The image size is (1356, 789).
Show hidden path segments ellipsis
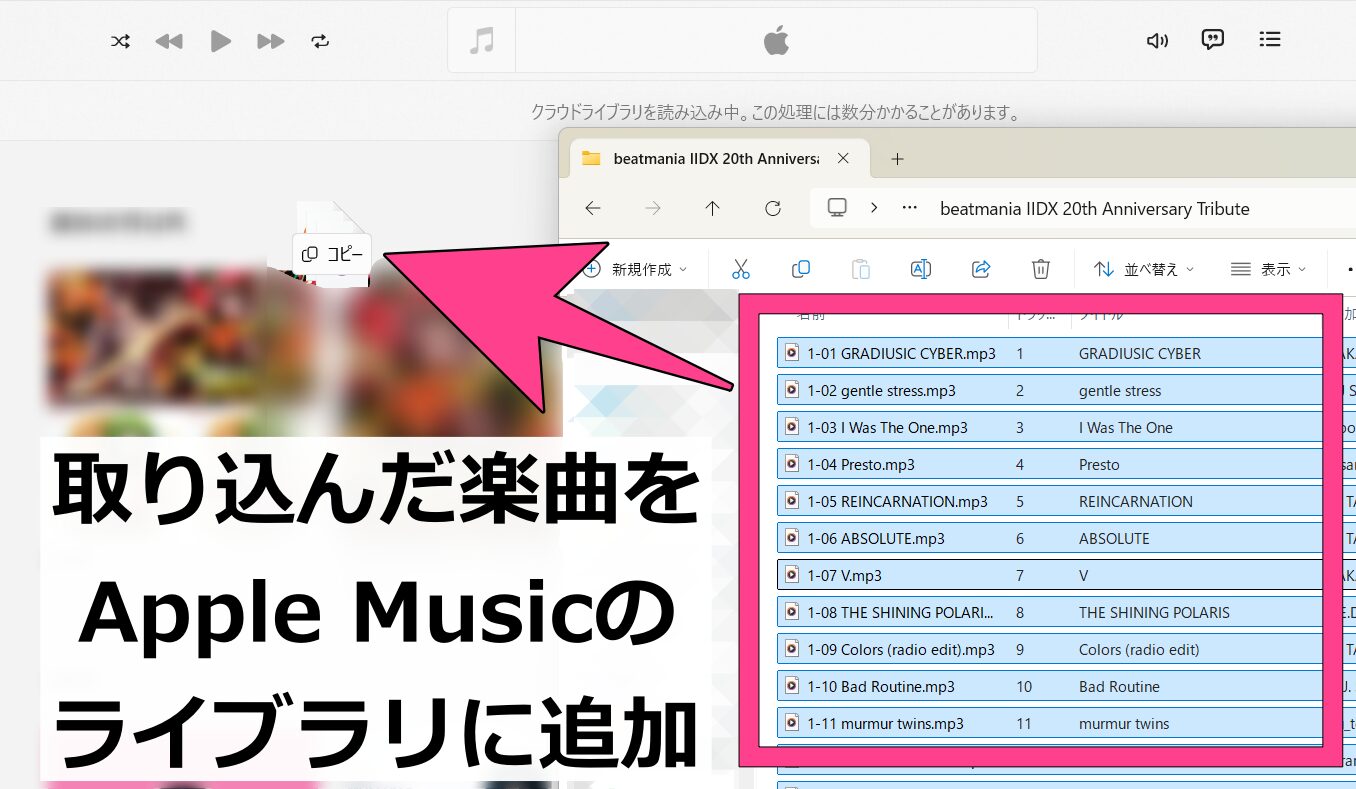(x=909, y=208)
